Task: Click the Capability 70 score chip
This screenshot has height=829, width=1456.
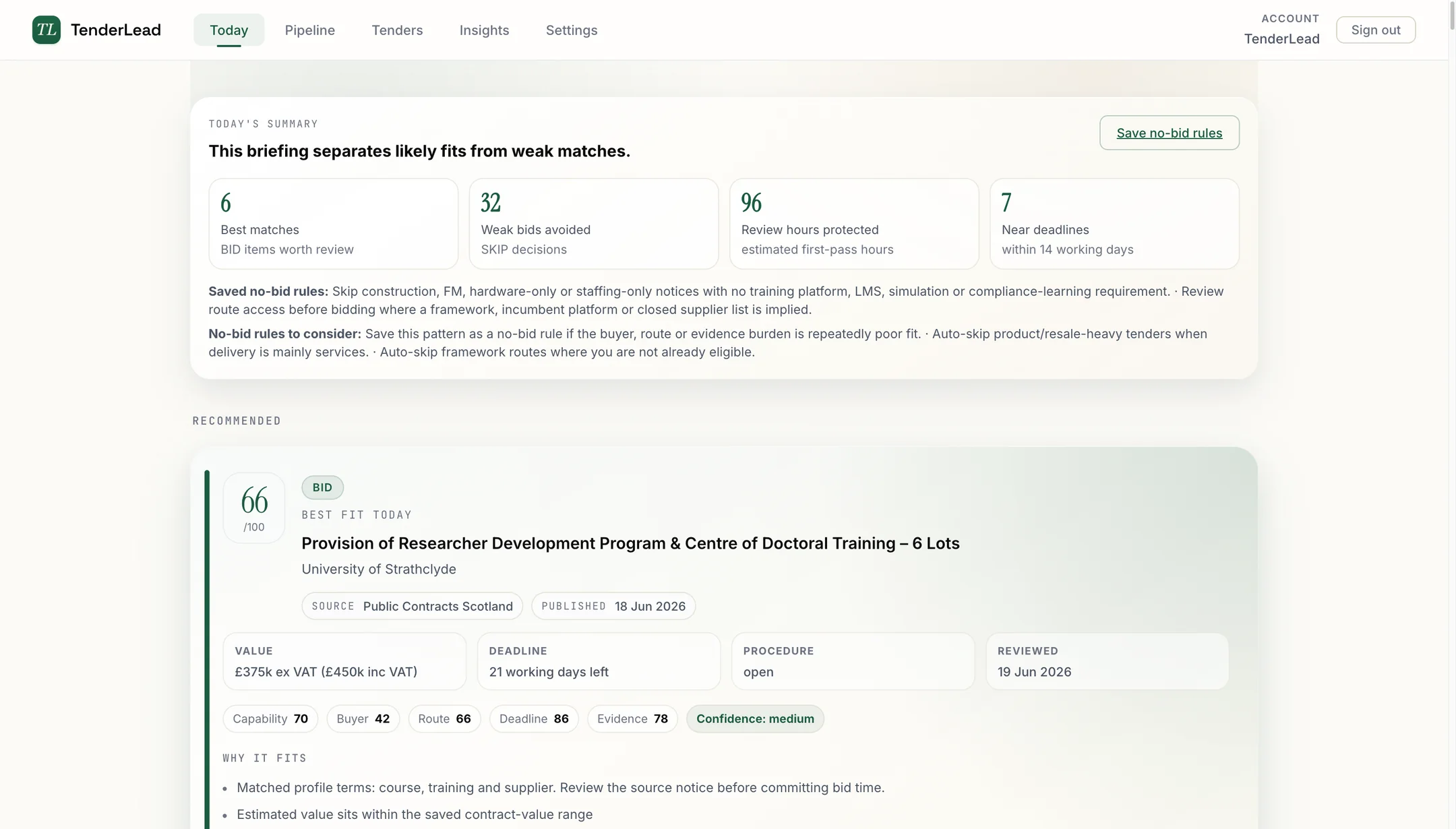Action: click(x=270, y=718)
